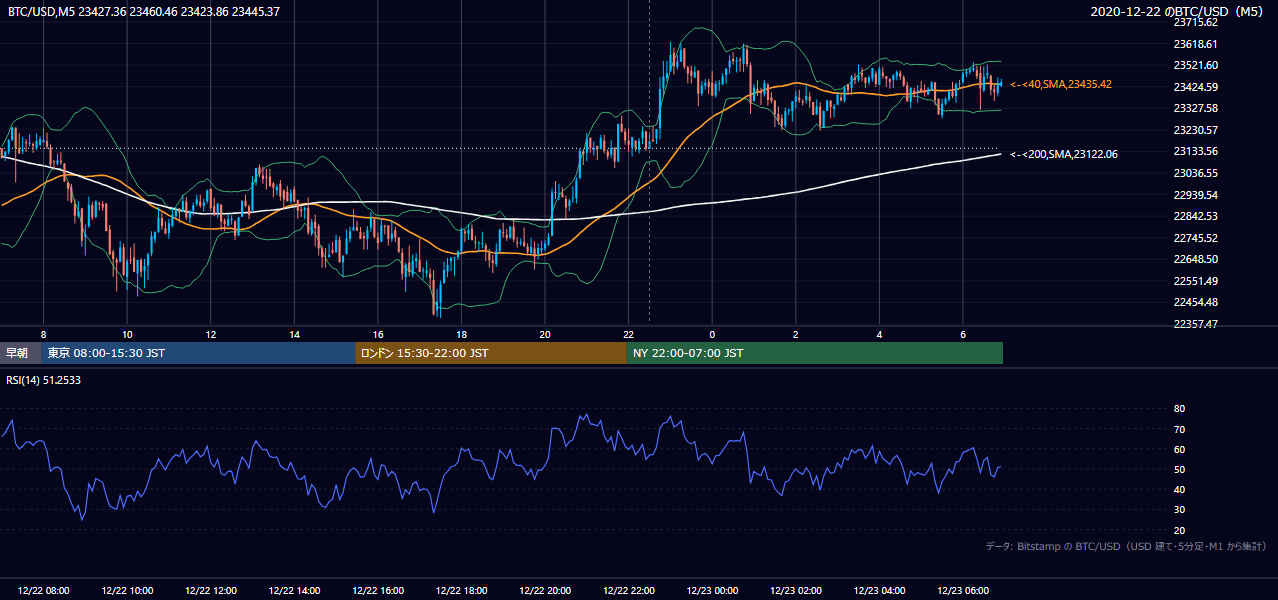Click the RSI axis level 30 label

pos(1179,510)
